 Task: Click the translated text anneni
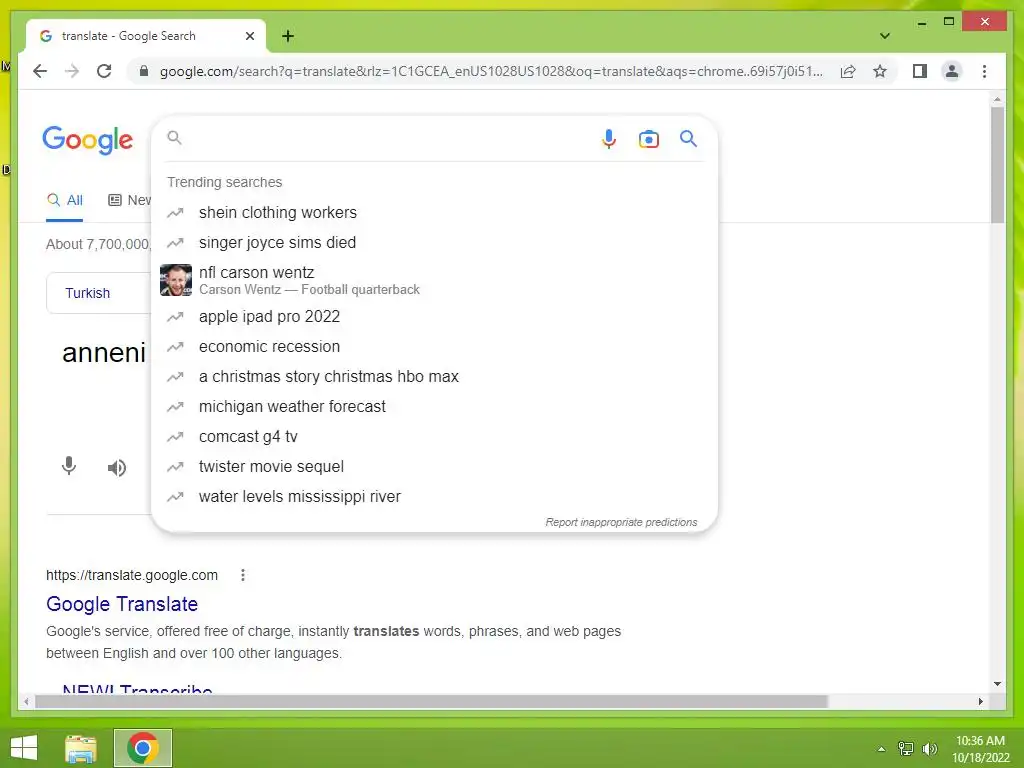tap(104, 353)
